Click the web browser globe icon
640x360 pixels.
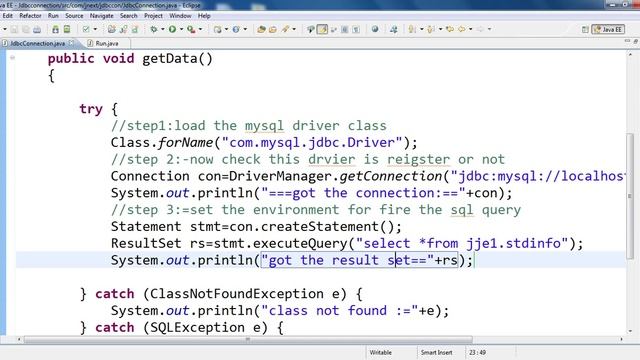[375, 29]
